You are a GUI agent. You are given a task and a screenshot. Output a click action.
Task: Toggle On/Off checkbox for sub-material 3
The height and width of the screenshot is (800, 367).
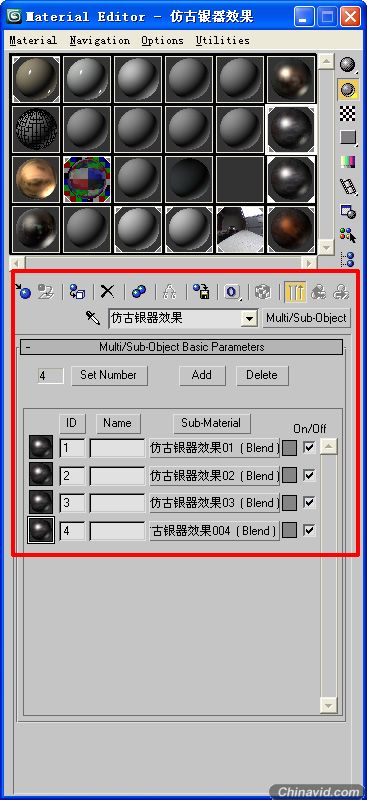(309, 503)
